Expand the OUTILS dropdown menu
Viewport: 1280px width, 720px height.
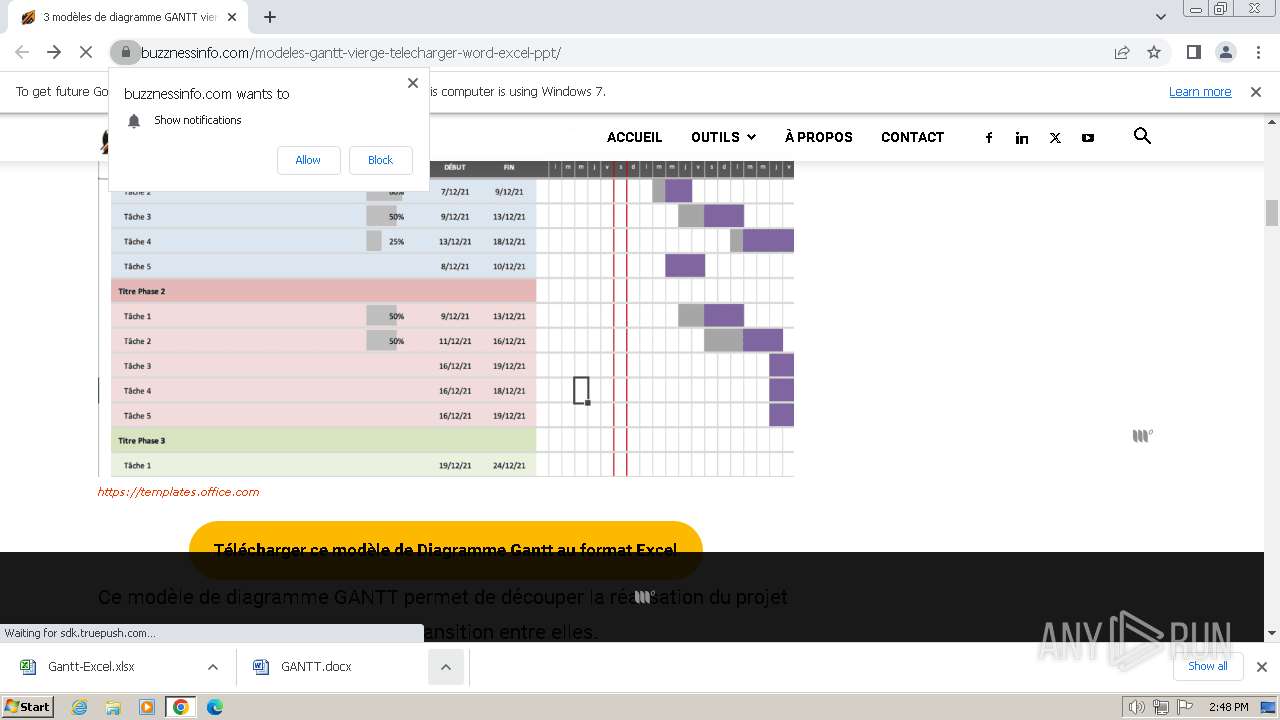[723, 137]
